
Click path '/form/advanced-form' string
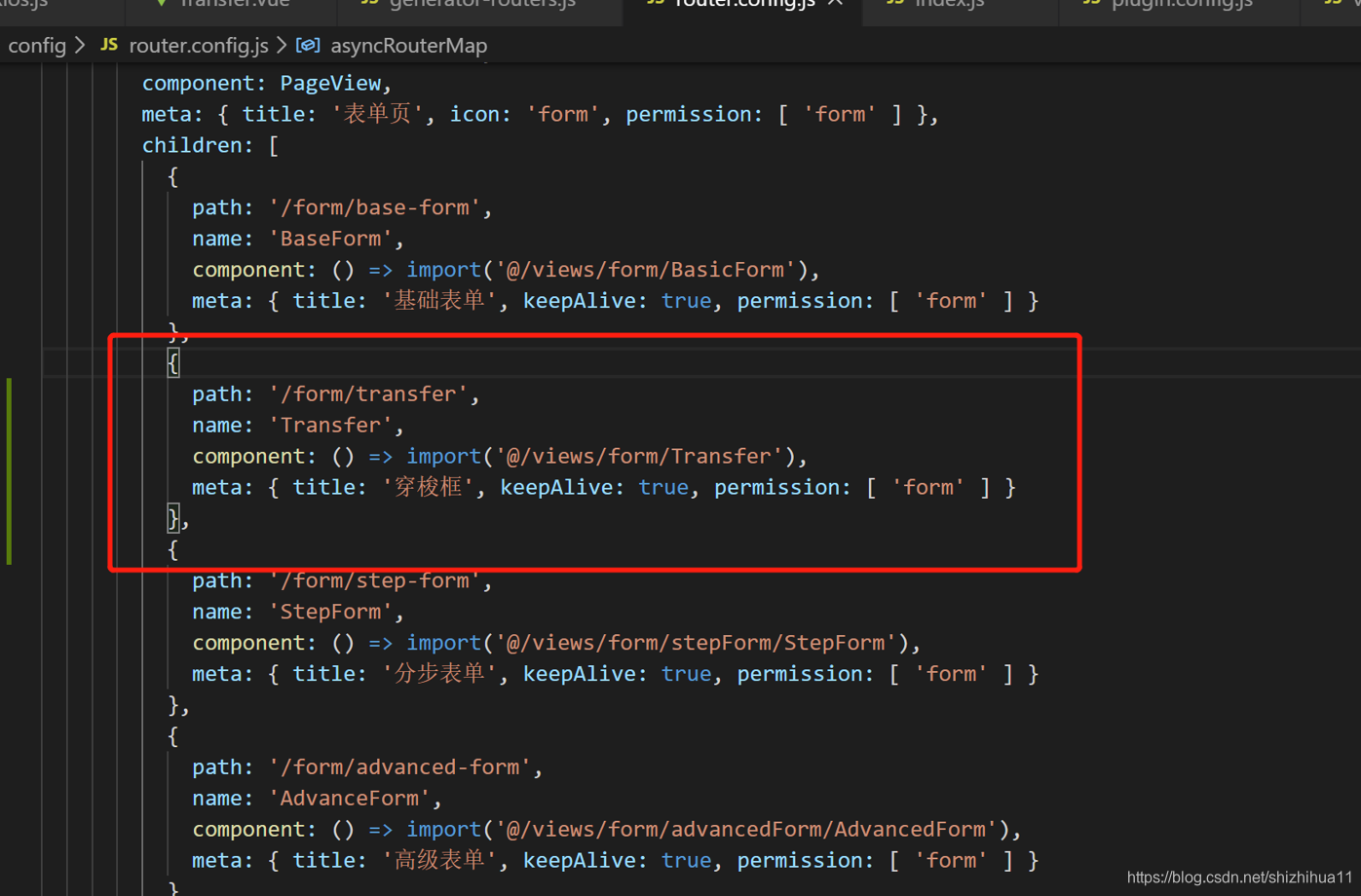tap(400, 767)
